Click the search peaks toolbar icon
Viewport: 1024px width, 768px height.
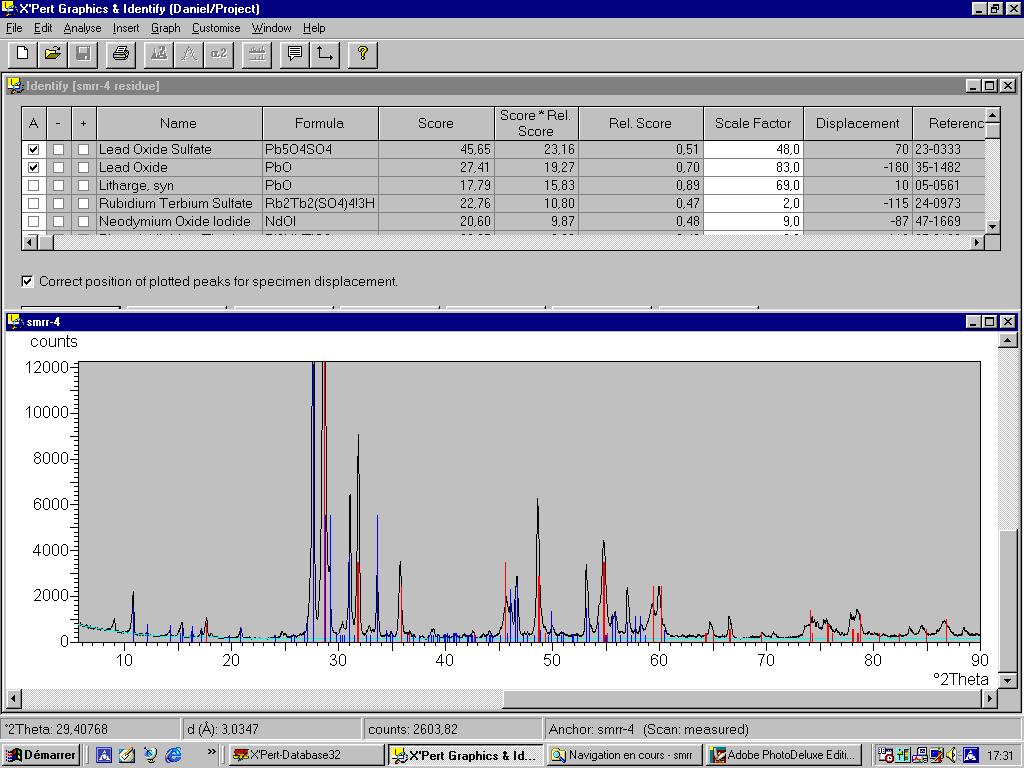[x=158, y=54]
